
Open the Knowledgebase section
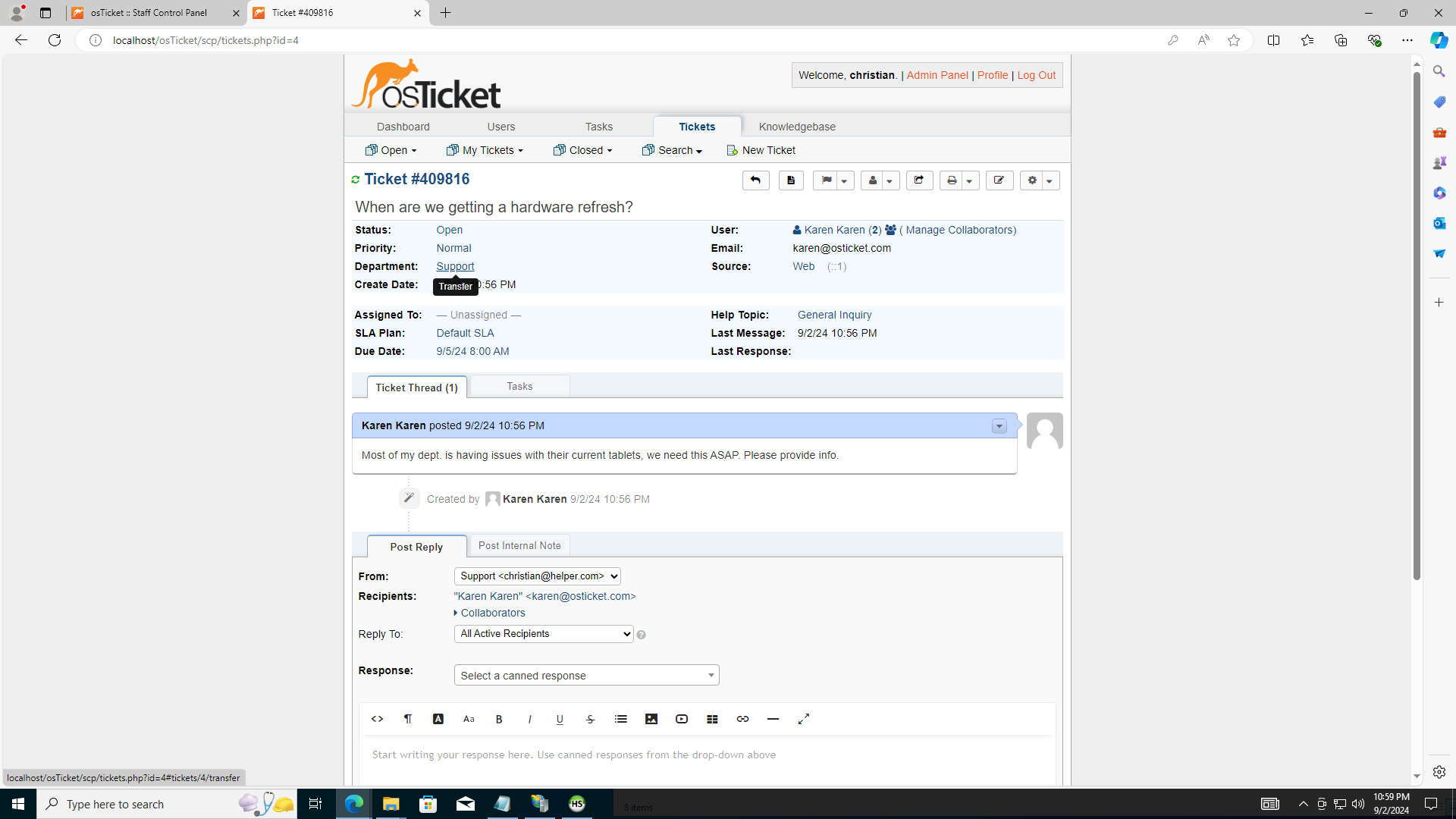[x=797, y=126]
